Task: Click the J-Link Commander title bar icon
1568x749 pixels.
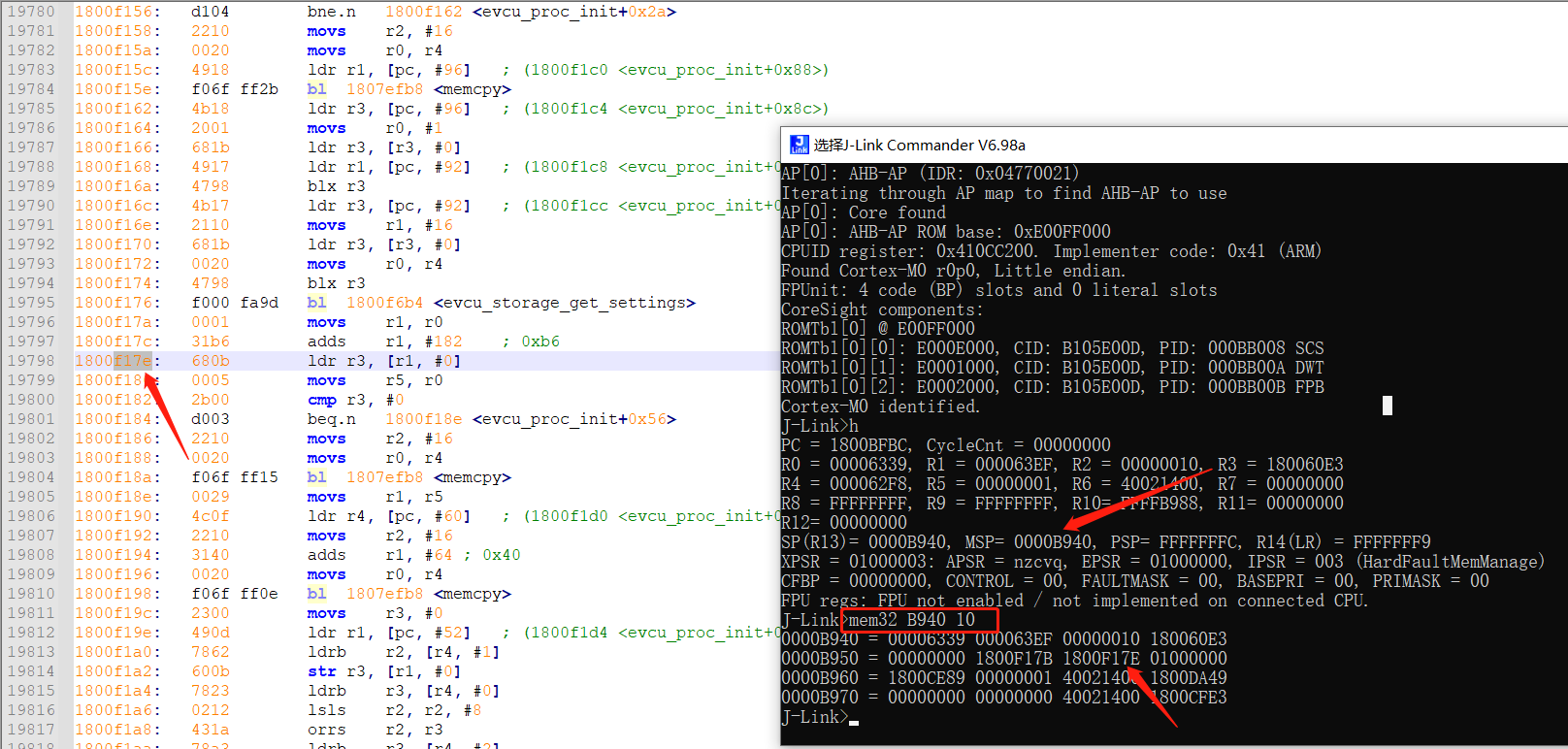Action: (x=799, y=145)
